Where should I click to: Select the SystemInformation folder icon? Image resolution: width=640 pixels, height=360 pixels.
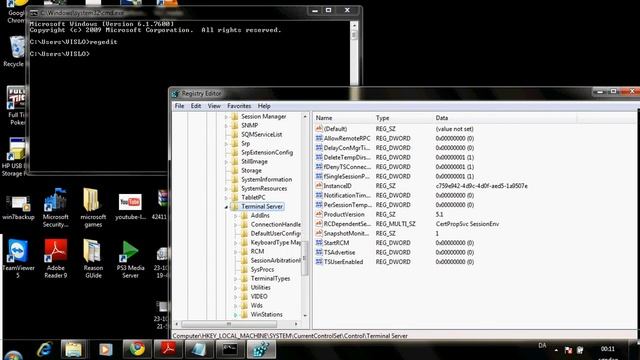point(235,179)
